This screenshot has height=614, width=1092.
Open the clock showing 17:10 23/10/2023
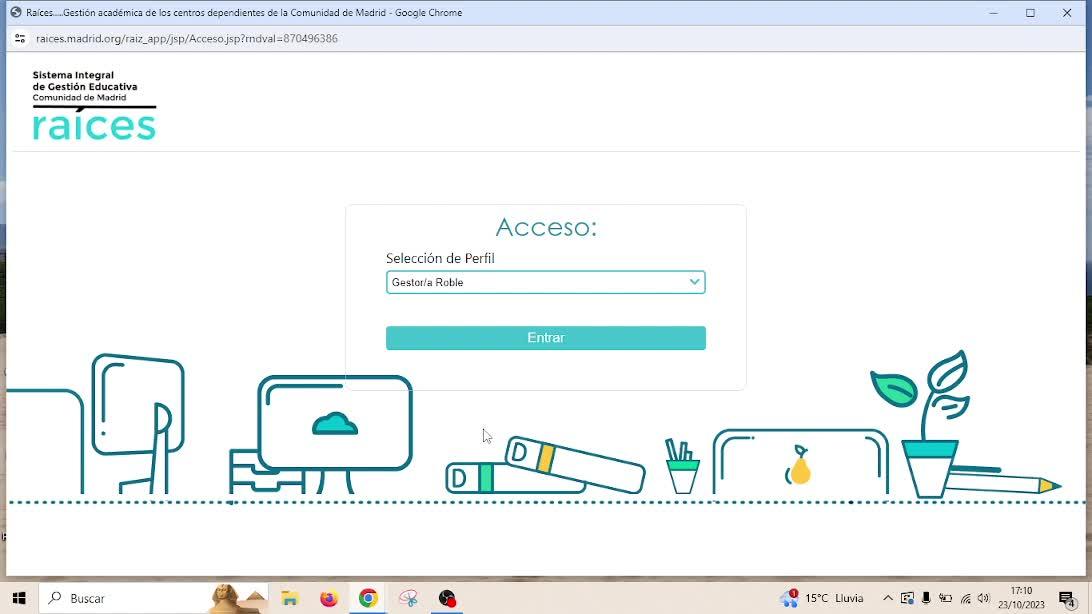pyautogui.click(x=1021, y=598)
